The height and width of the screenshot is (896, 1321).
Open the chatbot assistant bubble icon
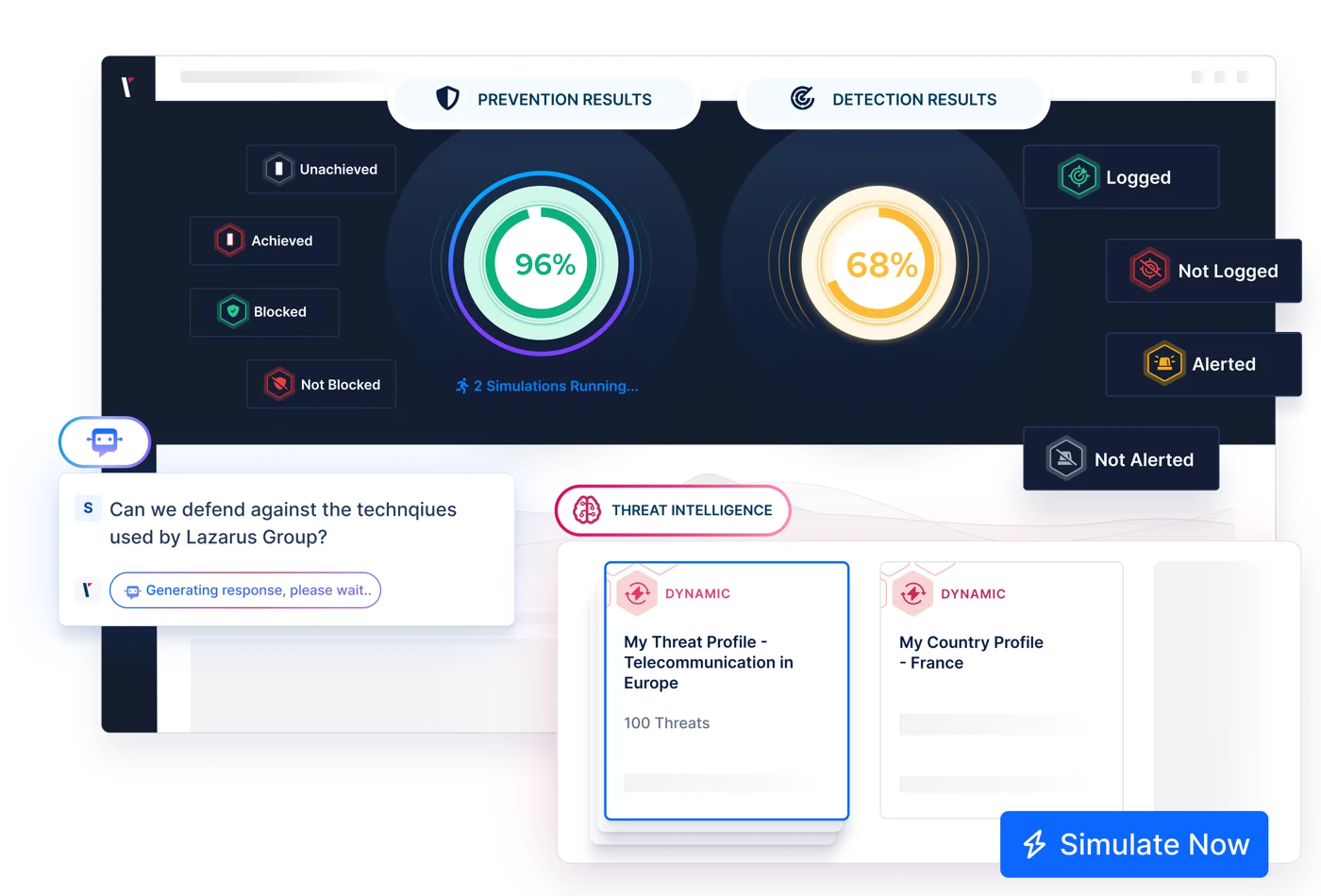tap(104, 440)
